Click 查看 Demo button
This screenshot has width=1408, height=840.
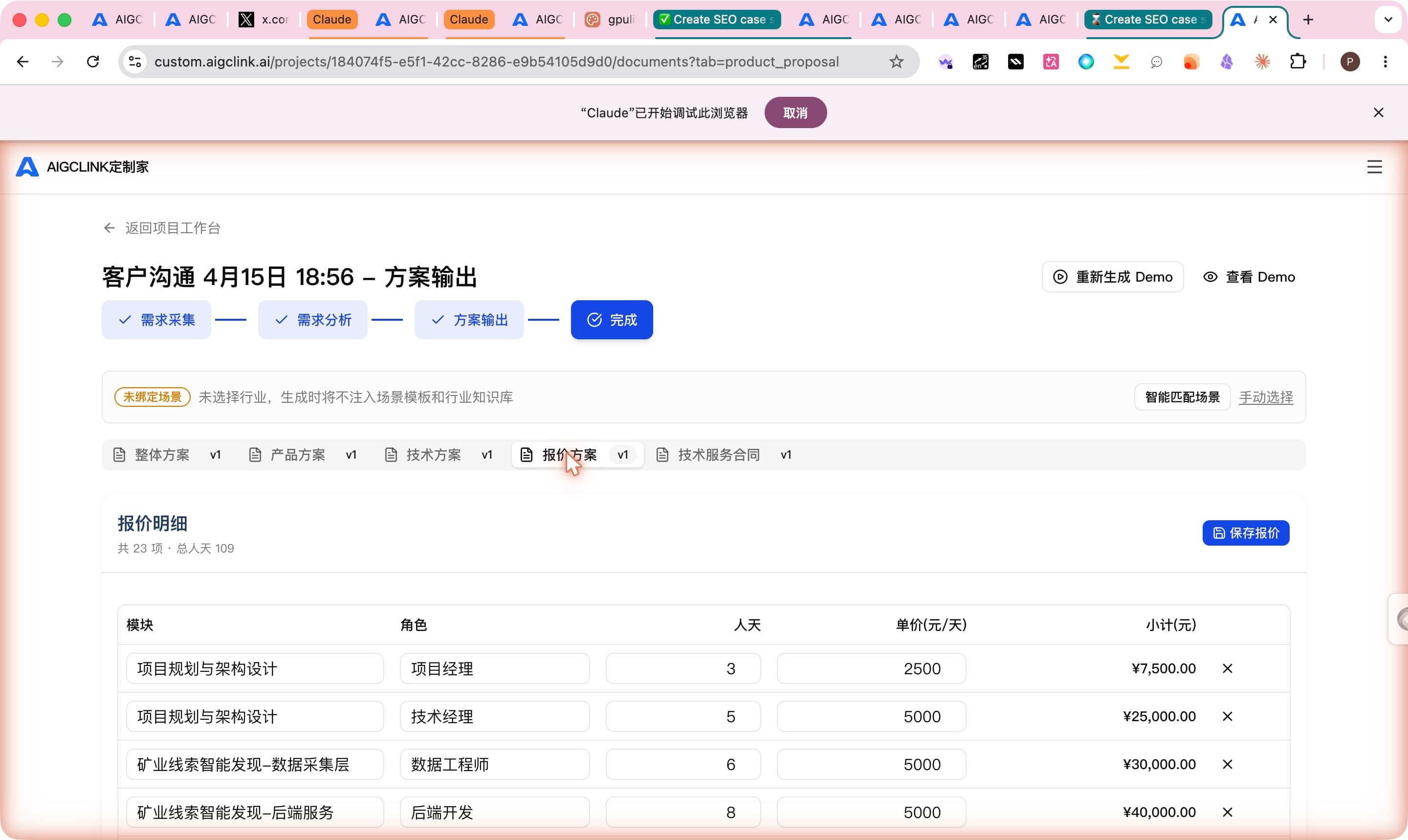point(1249,277)
